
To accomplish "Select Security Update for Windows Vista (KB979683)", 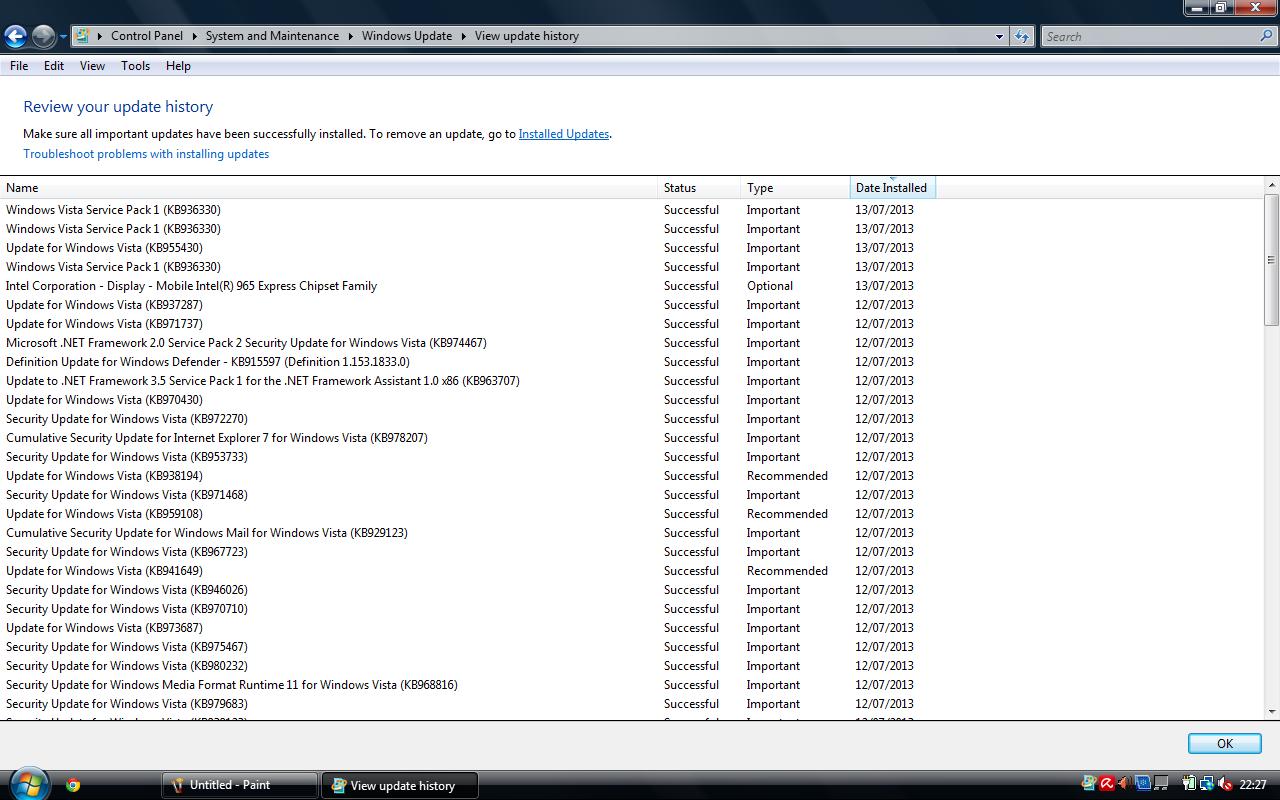I will point(467,704).
